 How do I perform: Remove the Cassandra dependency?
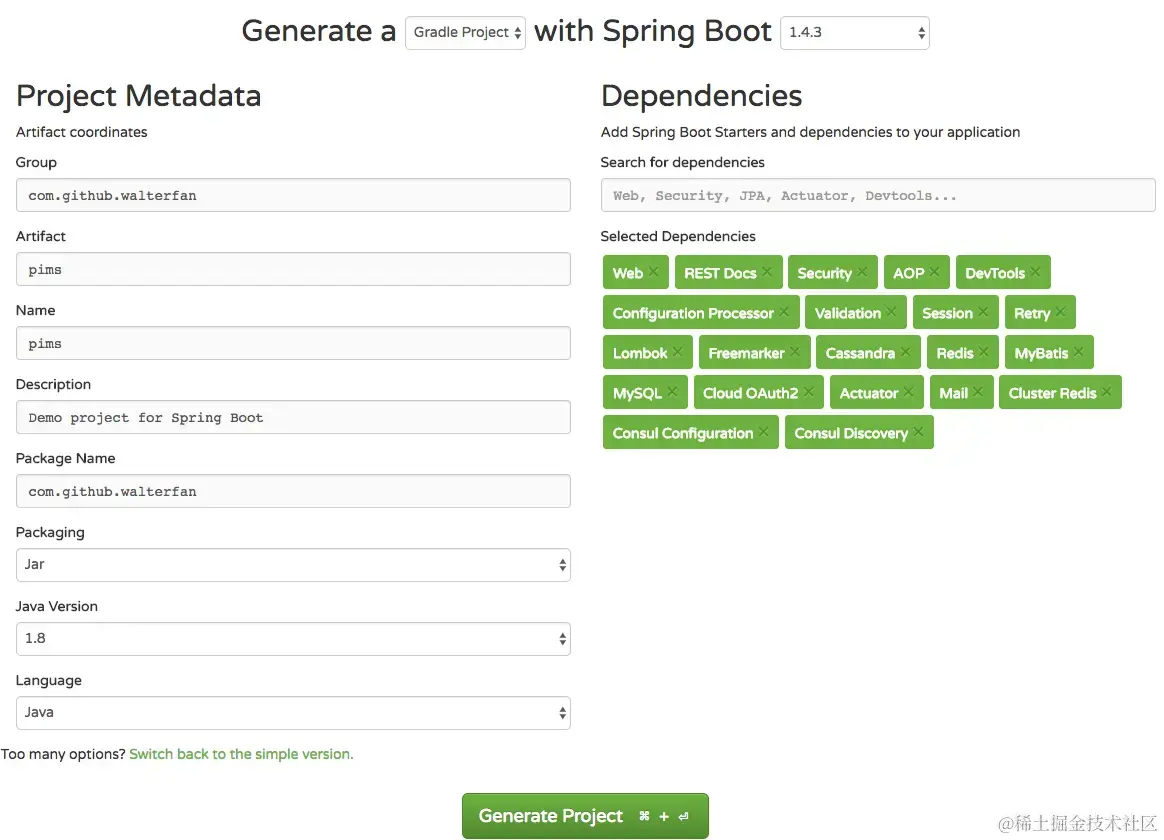point(908,352)
